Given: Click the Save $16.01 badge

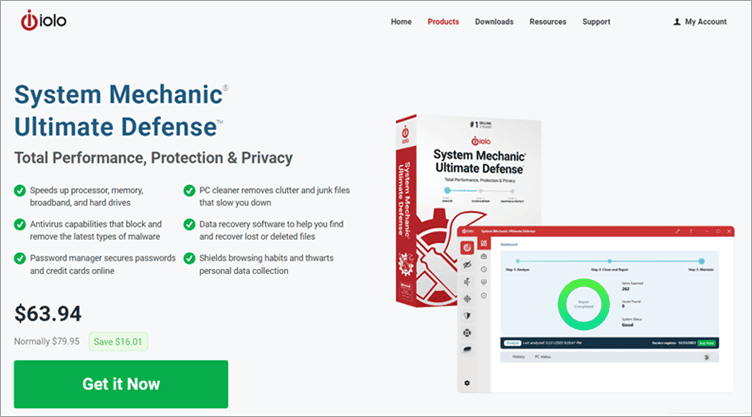Looking at the screenshot, I should (x=118, y=342).
